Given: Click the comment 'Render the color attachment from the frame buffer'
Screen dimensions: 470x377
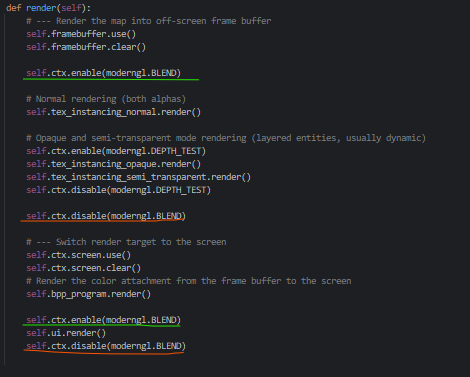Looking at the screenshot, I should 159,281.
